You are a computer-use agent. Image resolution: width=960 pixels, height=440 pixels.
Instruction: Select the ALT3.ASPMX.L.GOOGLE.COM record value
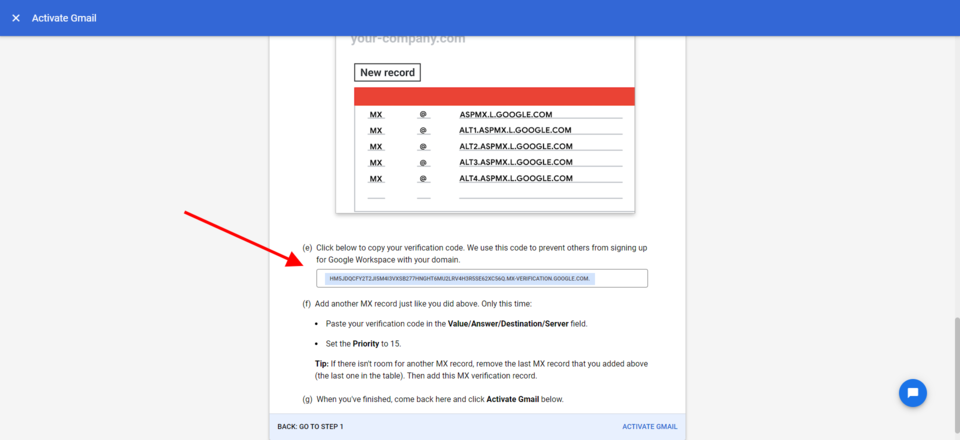[x=515, y=162]
